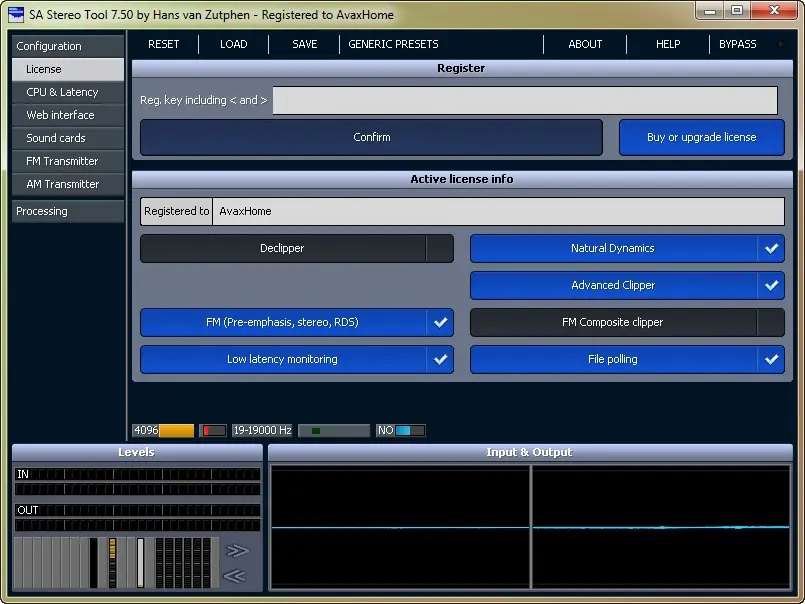Click the 19-19000 Hz status readout
Viewport: 805px width, 604px height.
262,430
